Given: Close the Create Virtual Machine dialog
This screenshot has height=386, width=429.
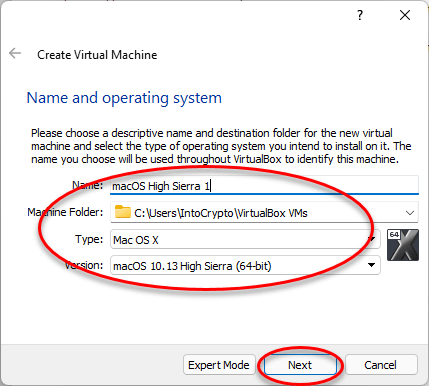Looking at the screenshot, I should coord(405,15).
